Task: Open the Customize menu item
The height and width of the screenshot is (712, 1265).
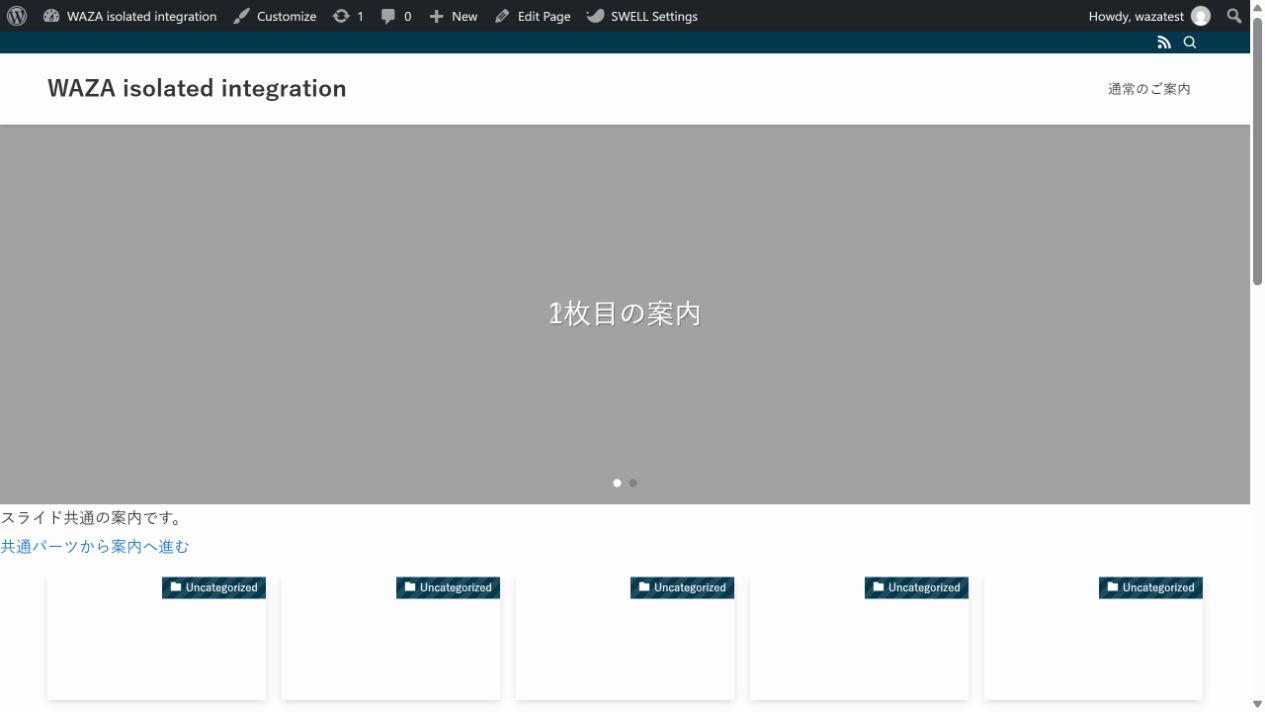Action: pos(275,16)
